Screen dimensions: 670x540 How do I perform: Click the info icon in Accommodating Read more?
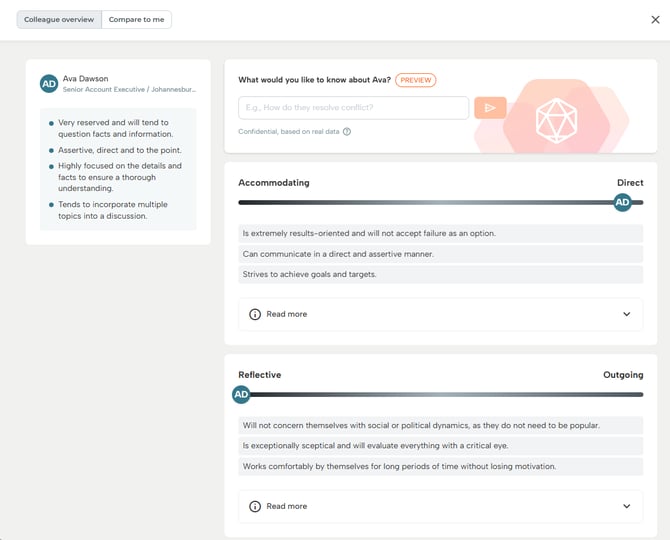(255, 314)
